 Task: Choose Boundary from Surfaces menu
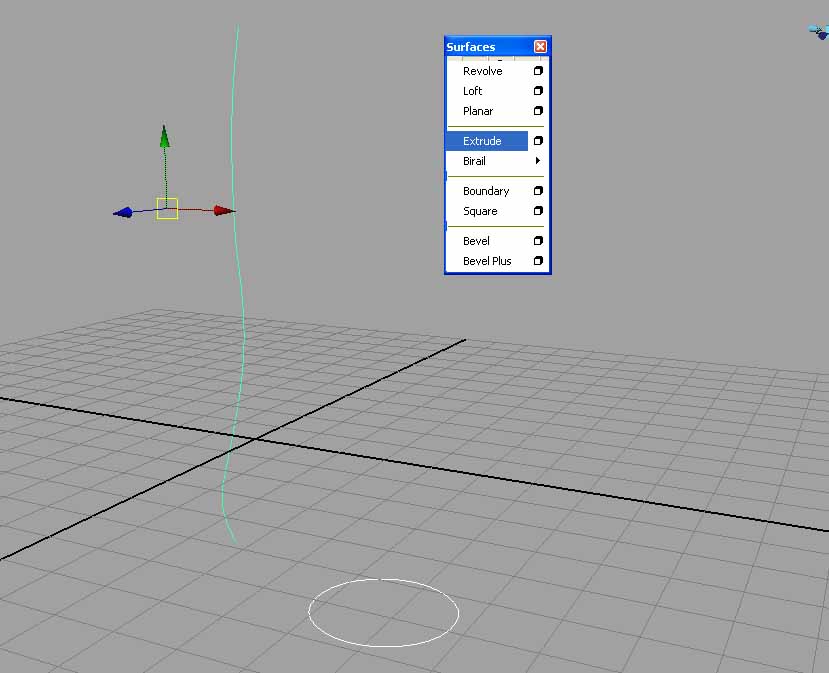pyautogui.click(x=486, y=191)
